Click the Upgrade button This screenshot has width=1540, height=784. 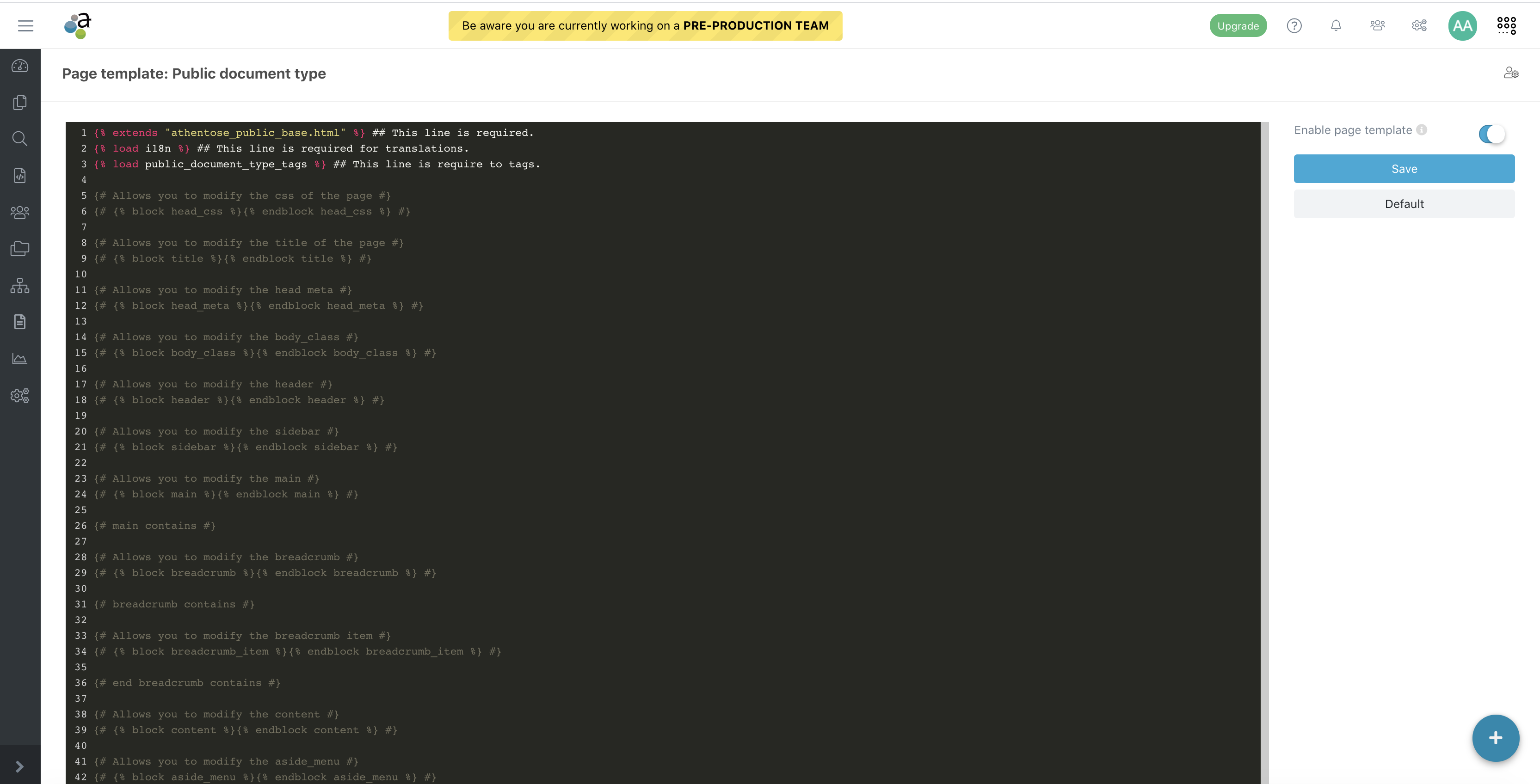pos(1238,25)
